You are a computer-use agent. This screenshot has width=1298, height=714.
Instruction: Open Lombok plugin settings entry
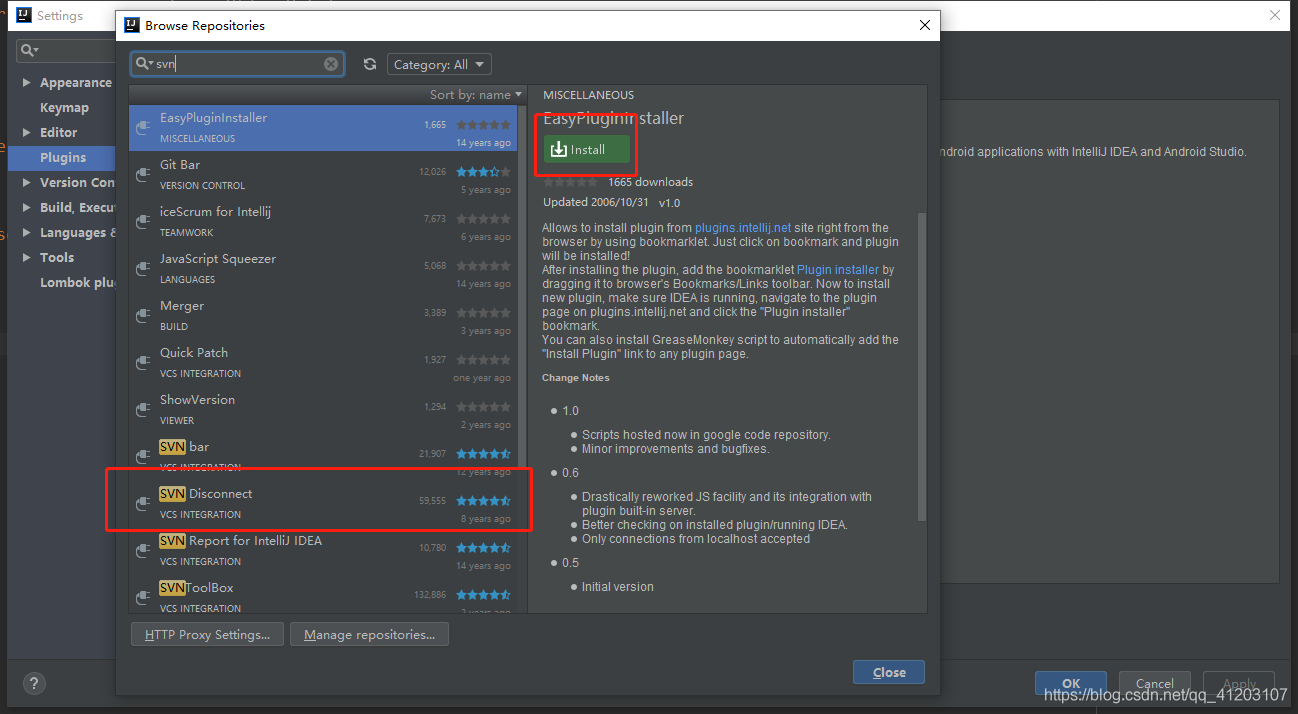point(78,283)
